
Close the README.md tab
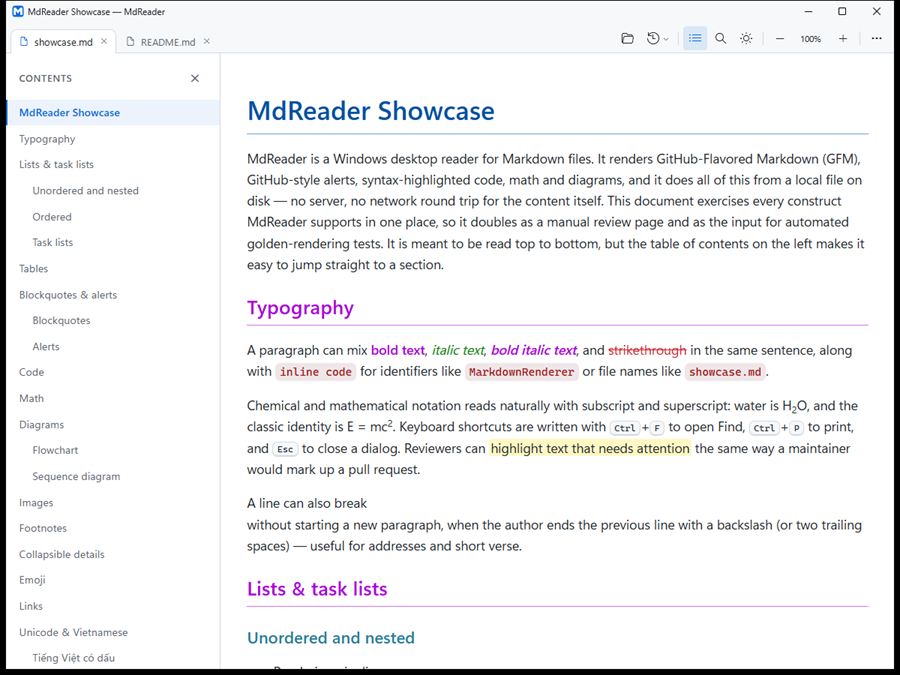[x=207, y=41]
